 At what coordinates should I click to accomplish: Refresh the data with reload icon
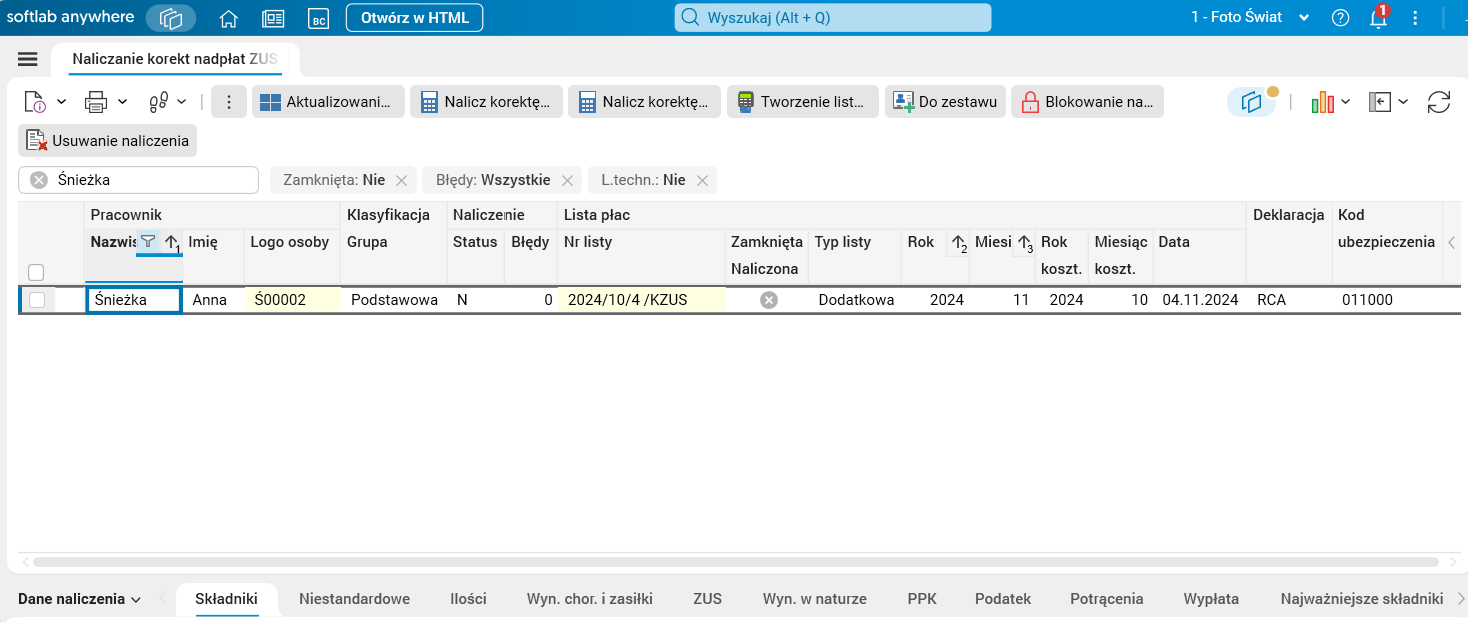[x=1439, y=101]
